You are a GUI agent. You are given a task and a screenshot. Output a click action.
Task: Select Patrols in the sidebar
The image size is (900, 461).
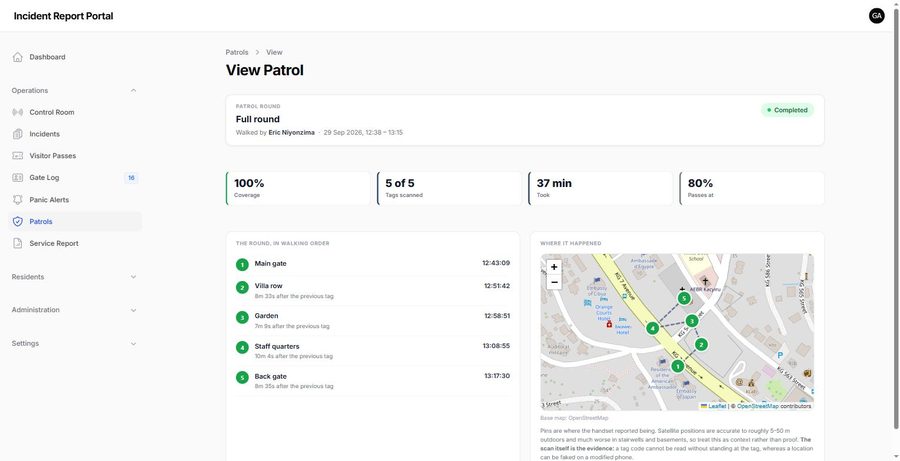click(75, 222)
